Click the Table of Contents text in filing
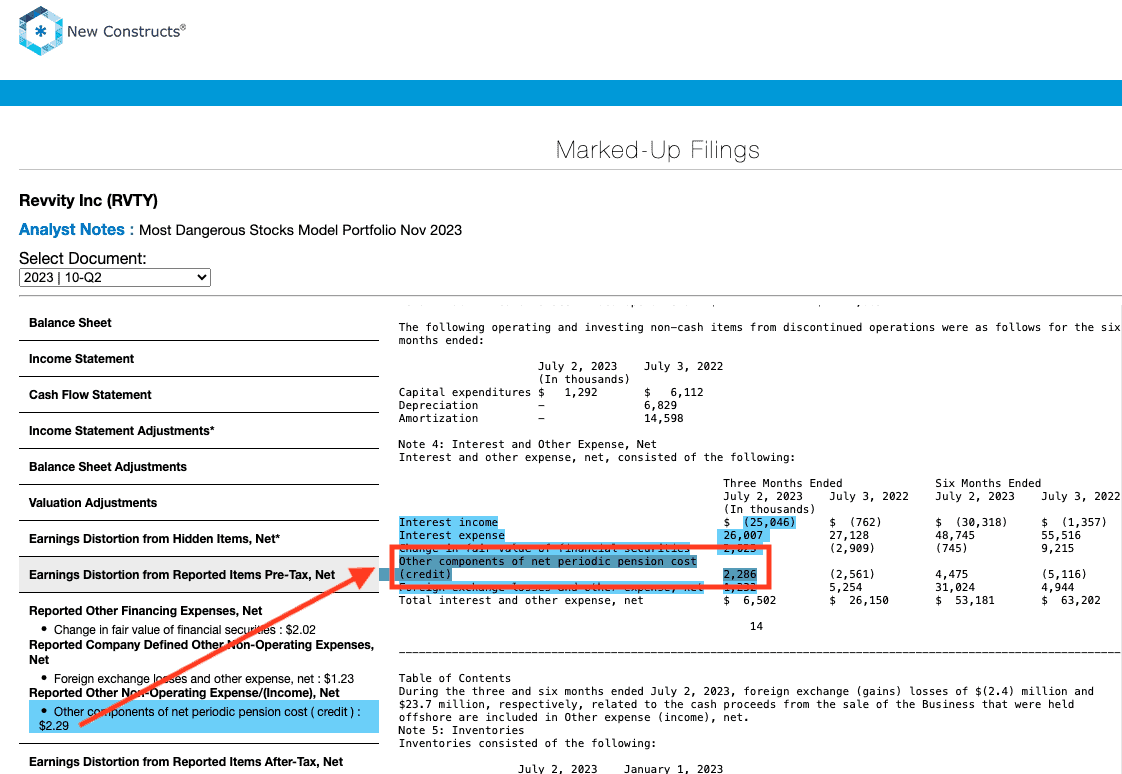1122x774 pixels. point(454,678)
